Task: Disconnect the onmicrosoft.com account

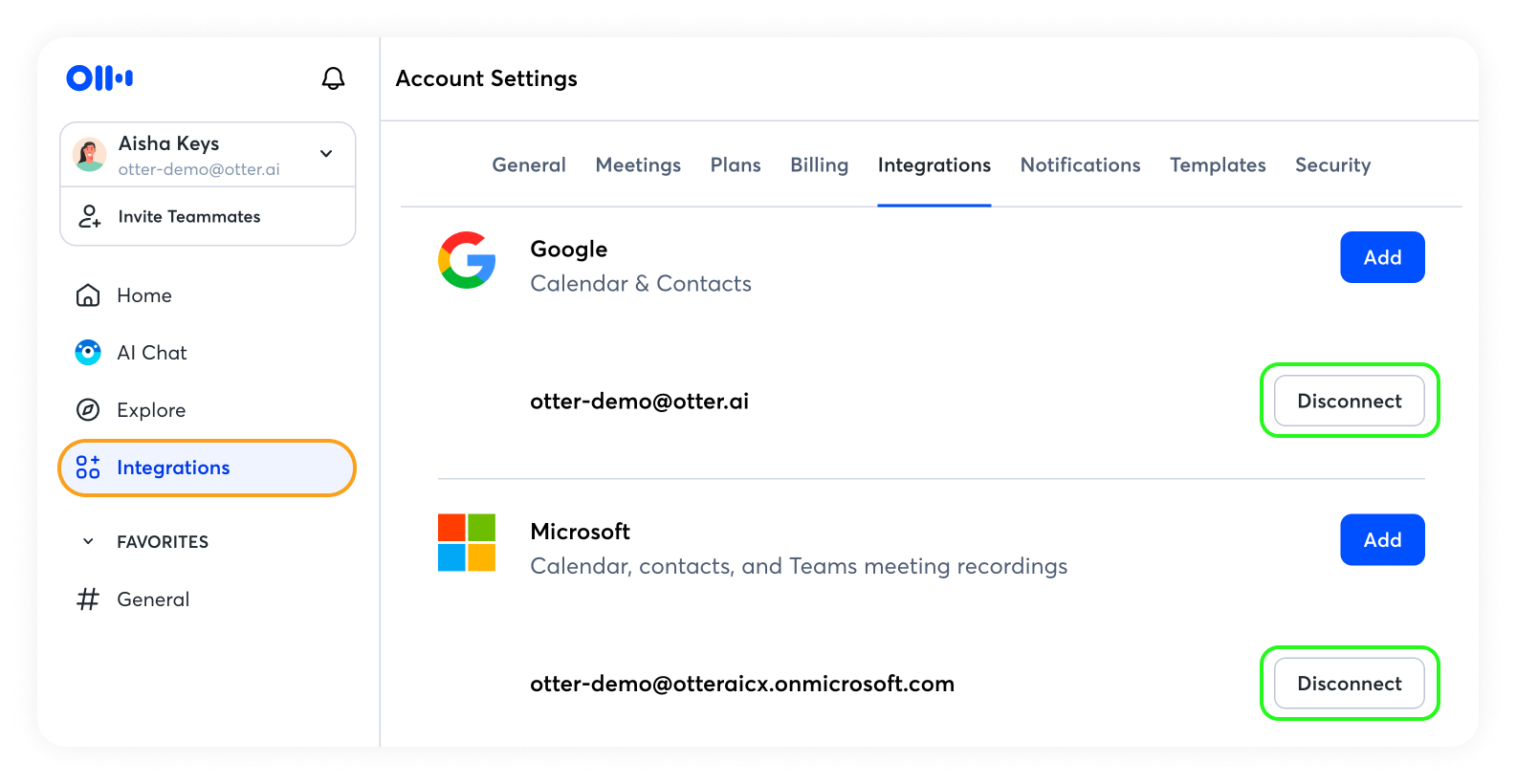Action: point(1349,684)
